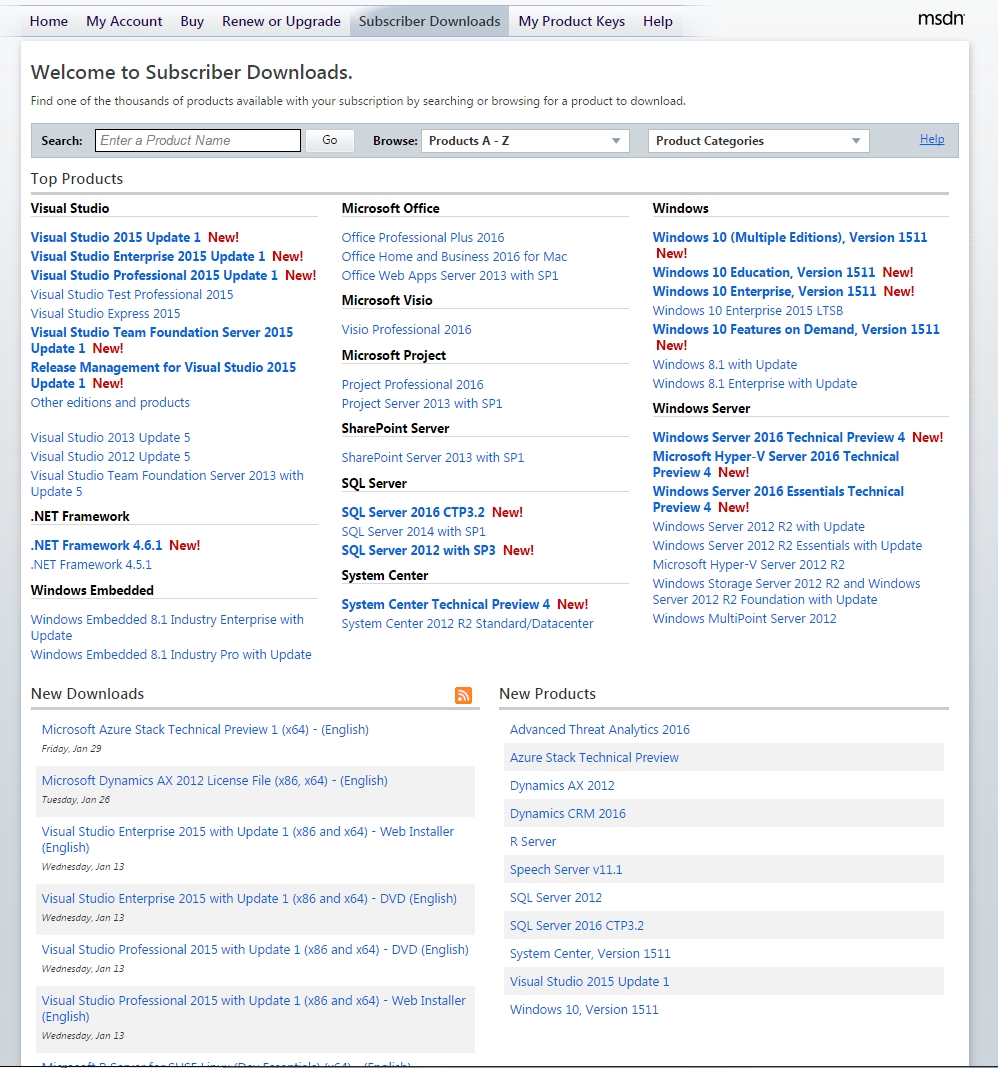The image size is (998, 1068).
Task: Open Windows Server 2012 R2 with Update
Action: coord(758,527)
